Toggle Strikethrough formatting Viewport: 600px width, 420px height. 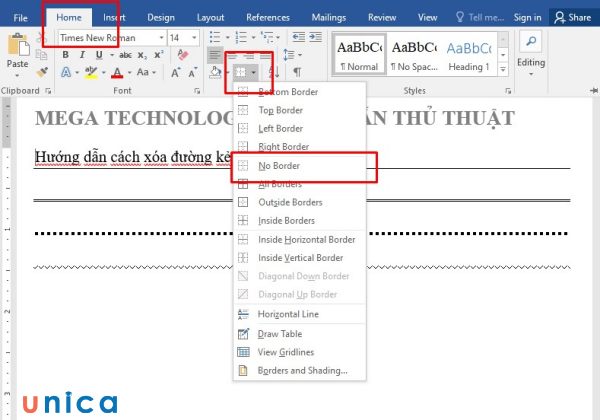click(125, 55)
